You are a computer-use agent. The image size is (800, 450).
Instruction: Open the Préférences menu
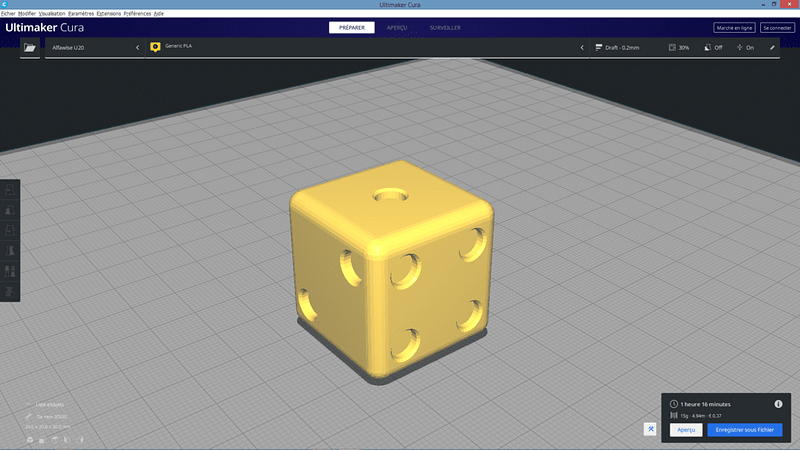(137, 14)
